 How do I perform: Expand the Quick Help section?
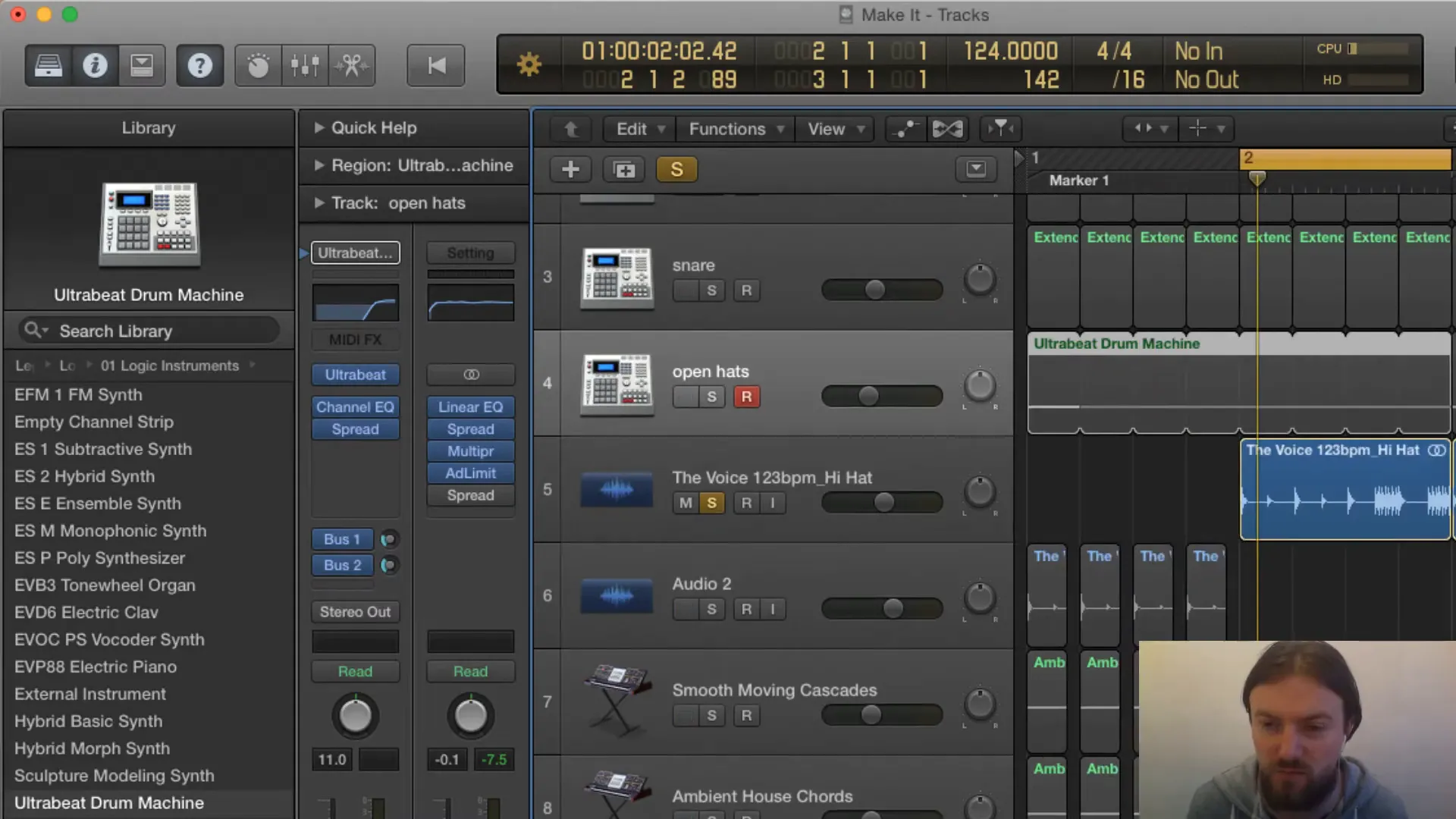coord(319,127)
